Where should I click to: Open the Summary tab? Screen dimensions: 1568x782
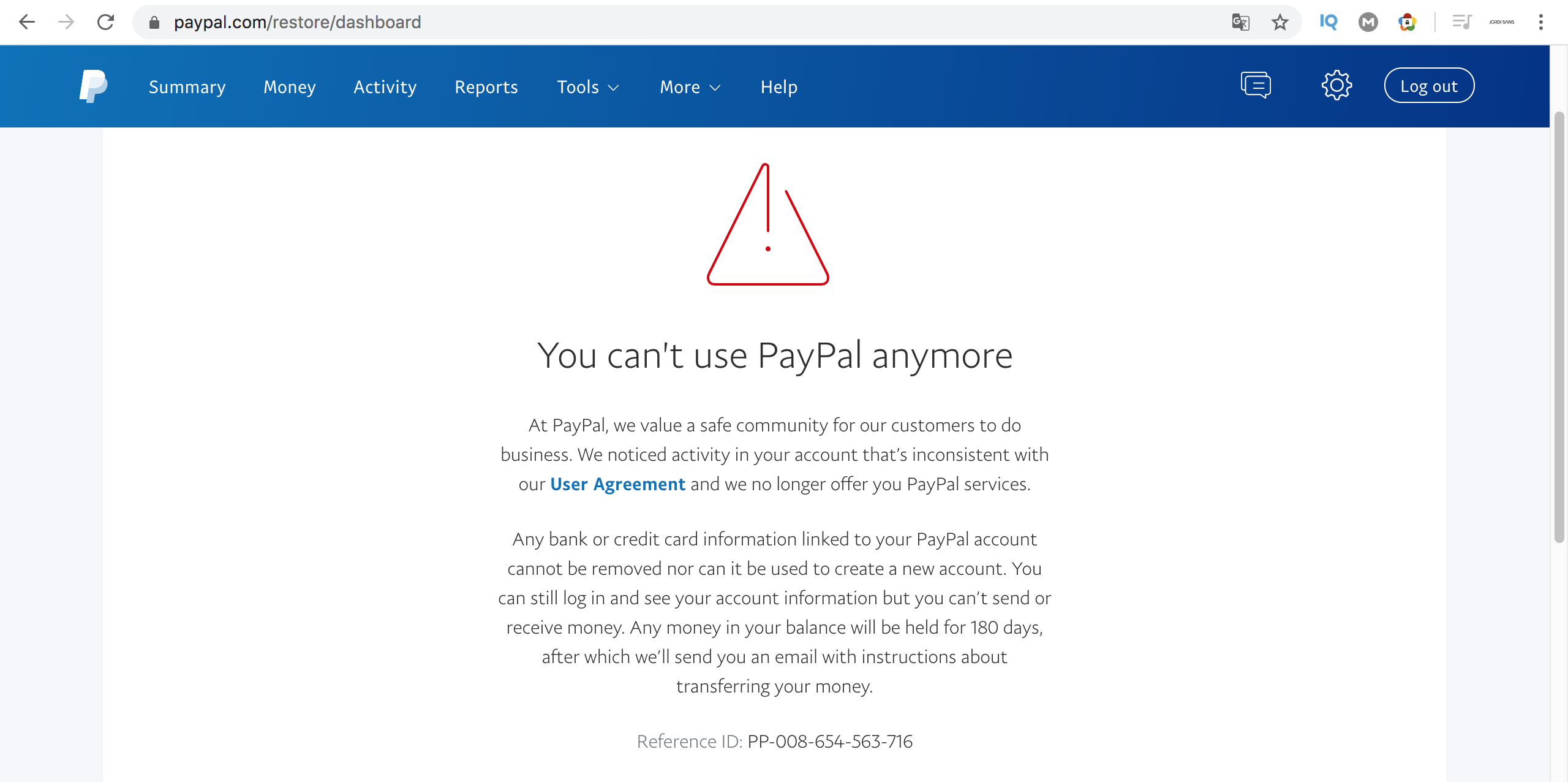[187, 87]
